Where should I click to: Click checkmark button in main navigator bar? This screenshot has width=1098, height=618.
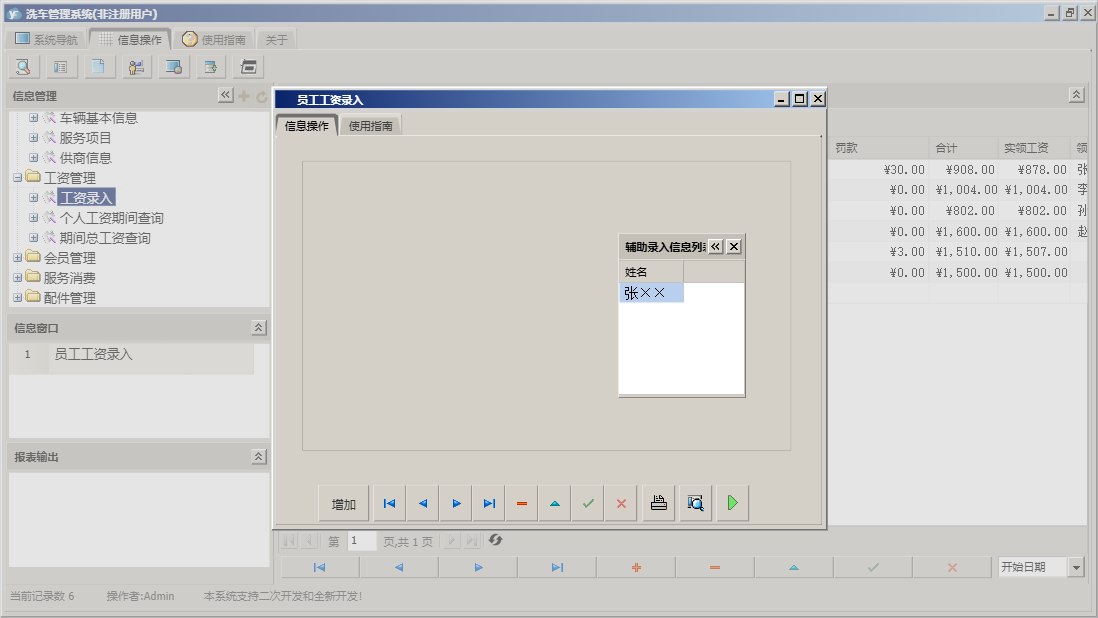pyautogui.click(x=873, y=568)
